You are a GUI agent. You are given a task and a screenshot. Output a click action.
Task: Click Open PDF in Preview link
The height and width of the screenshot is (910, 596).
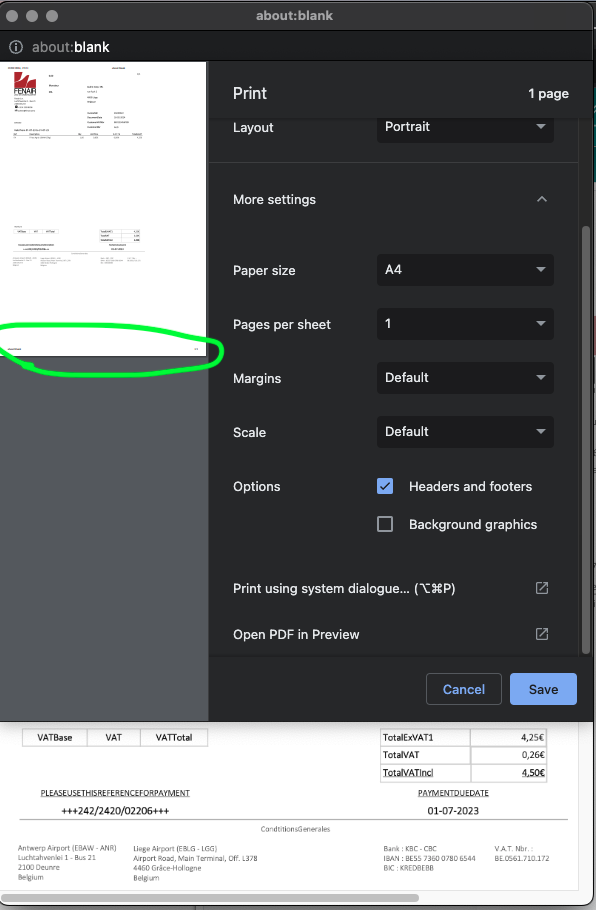pyautogui.click(x=296, y=634)
